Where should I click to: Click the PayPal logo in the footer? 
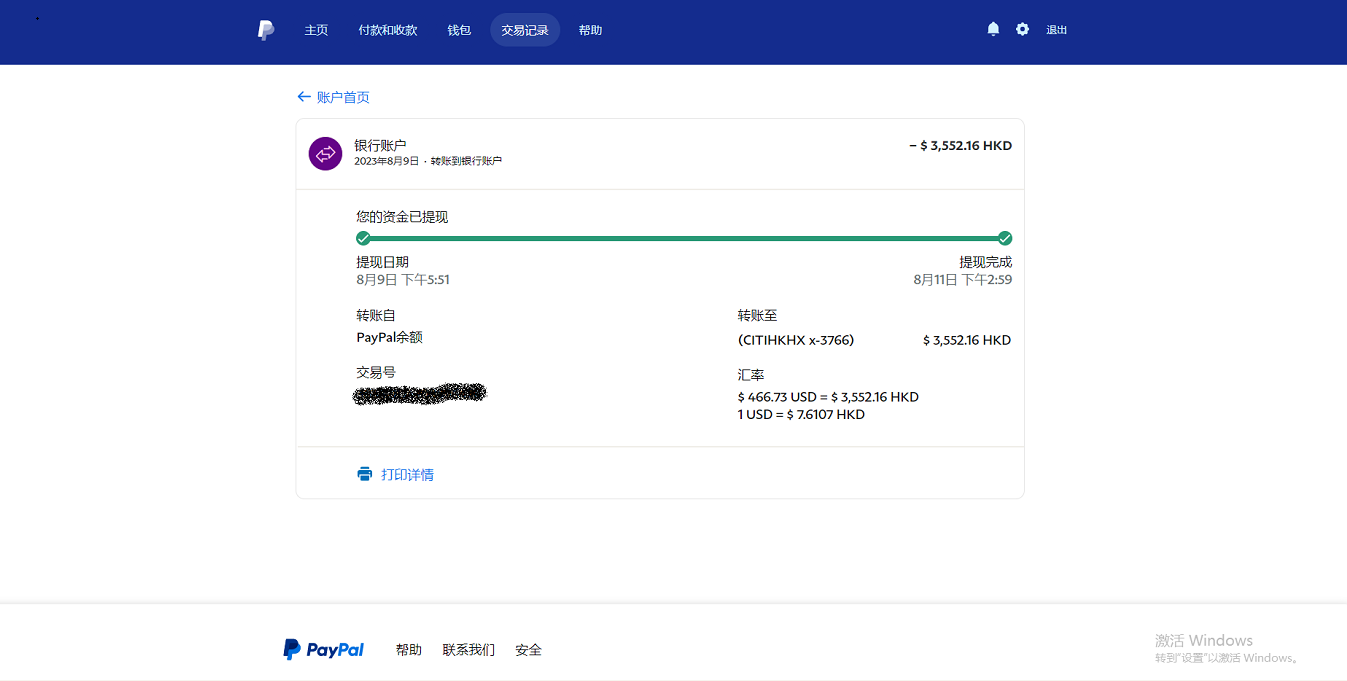(323, 650)
